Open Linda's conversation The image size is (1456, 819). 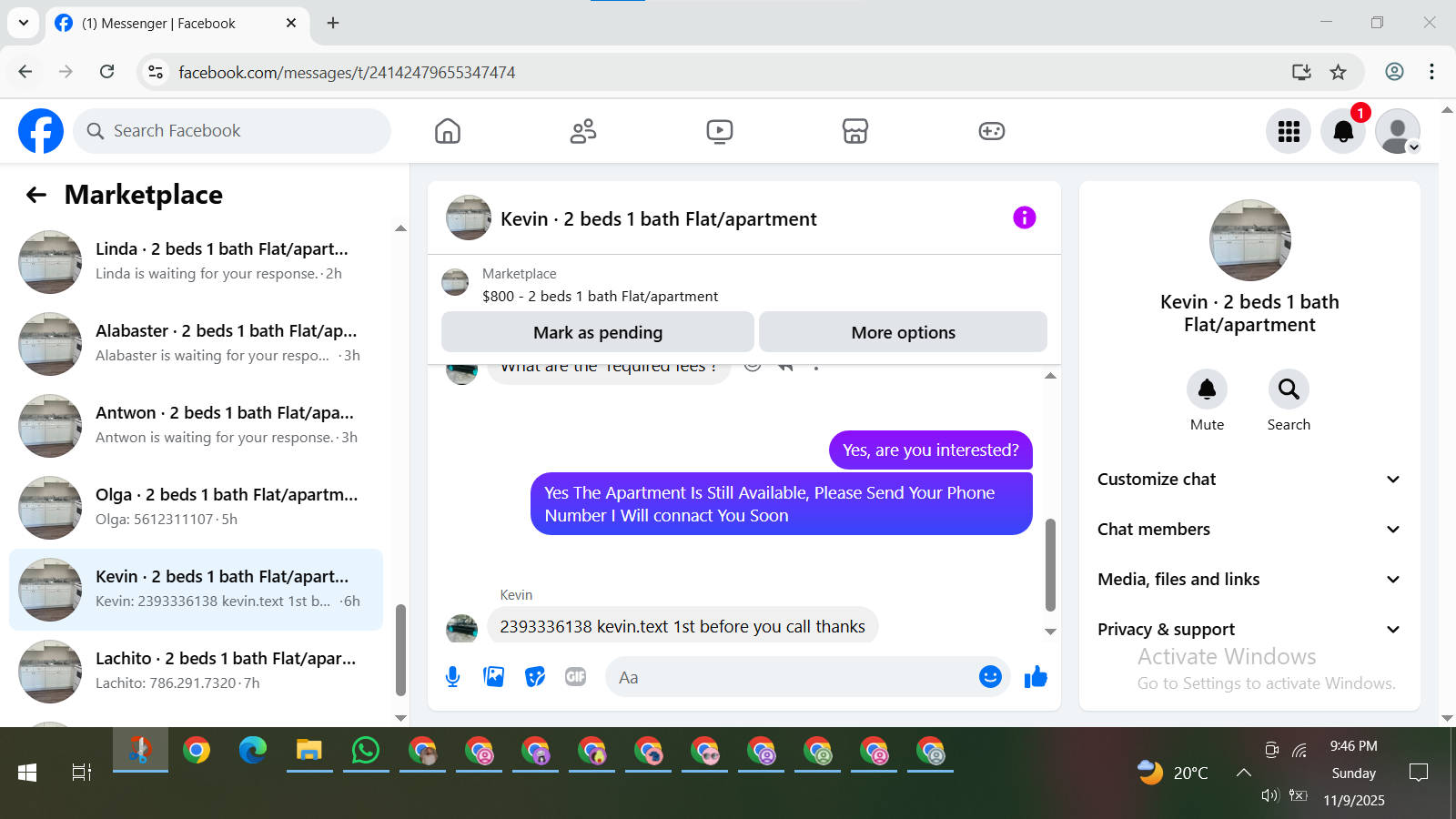[x=196, y=262]
